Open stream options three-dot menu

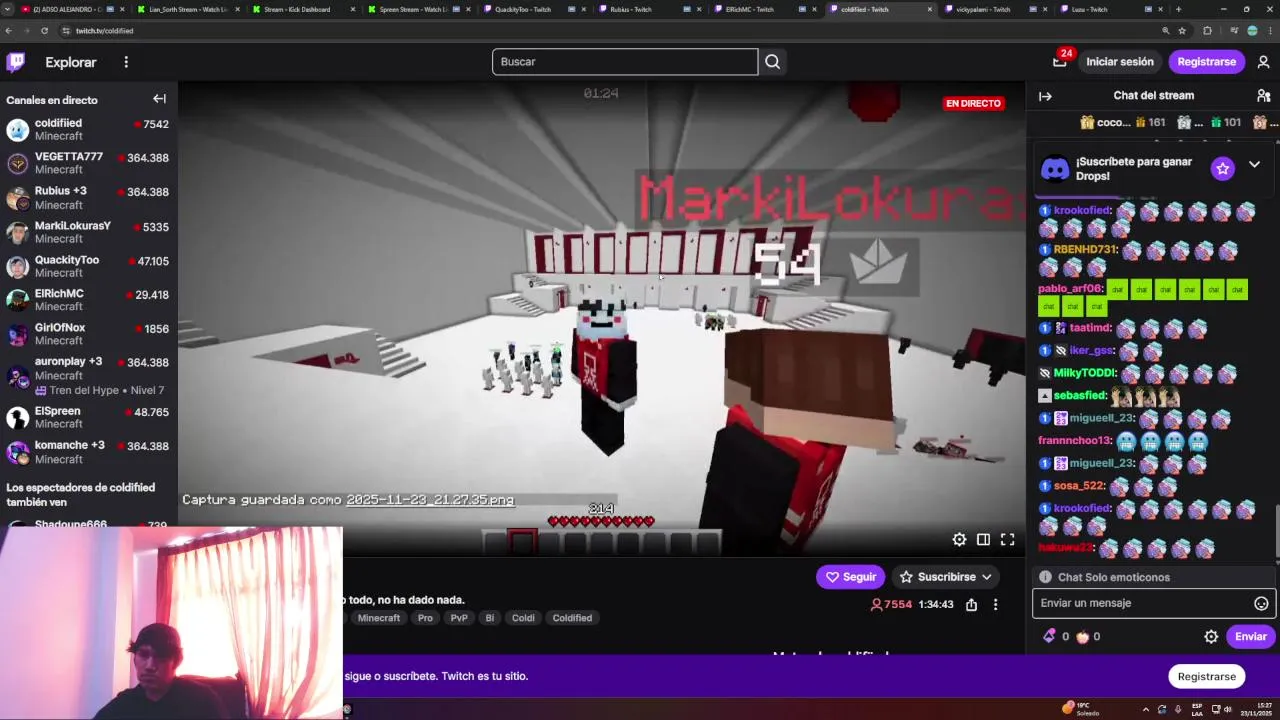(x=995, y=605)
